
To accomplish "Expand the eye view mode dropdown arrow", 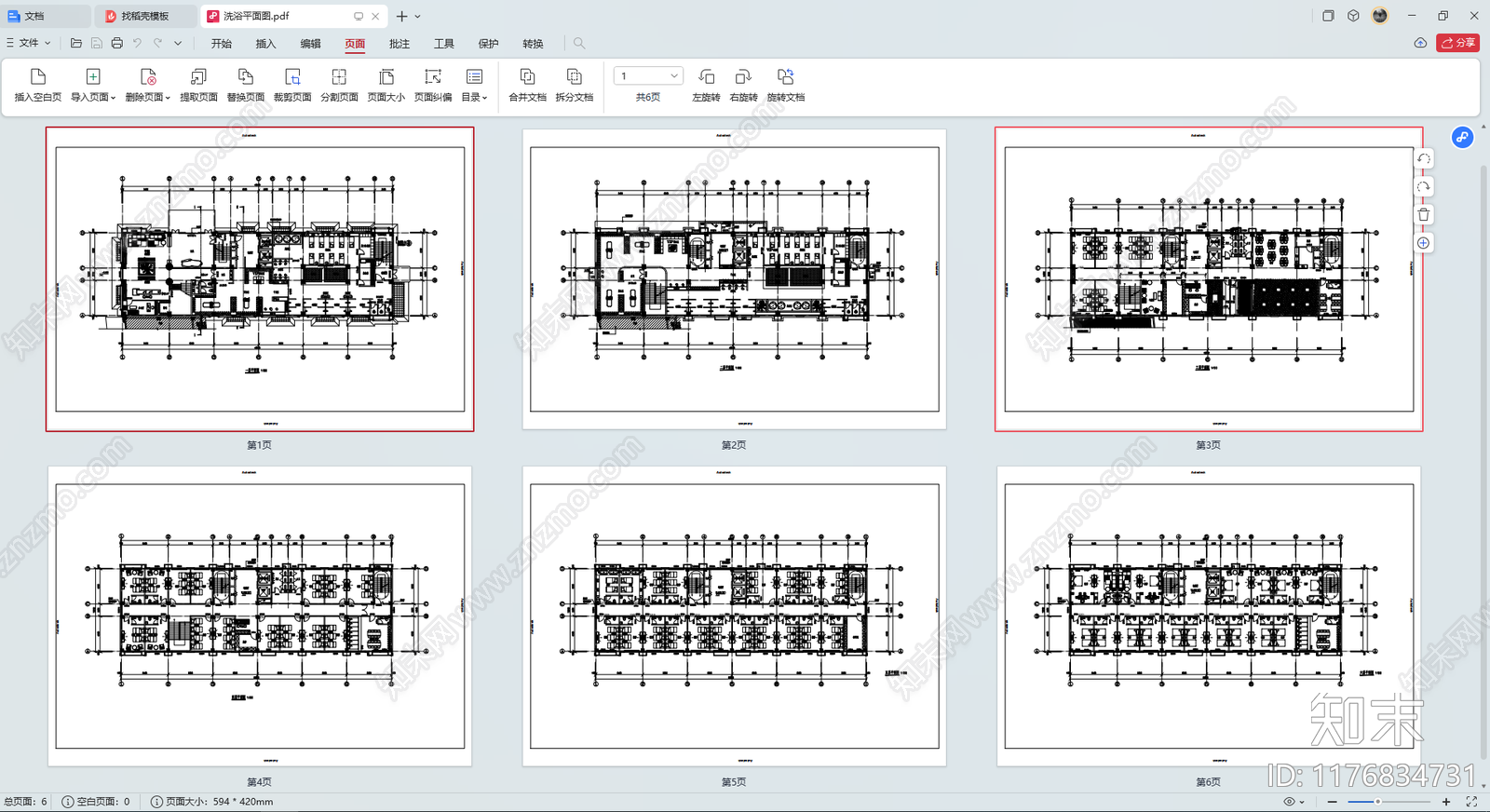I will click(x=1302, y=802).
